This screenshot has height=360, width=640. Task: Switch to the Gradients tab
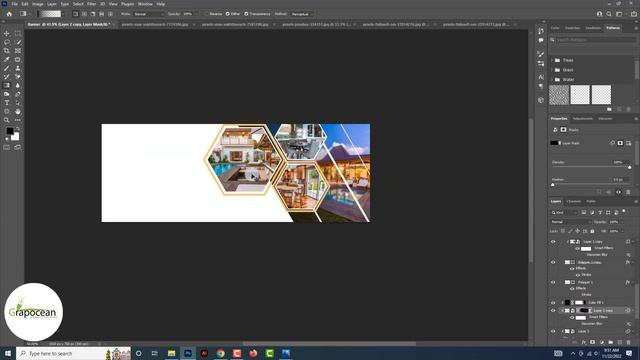[593, 28]
